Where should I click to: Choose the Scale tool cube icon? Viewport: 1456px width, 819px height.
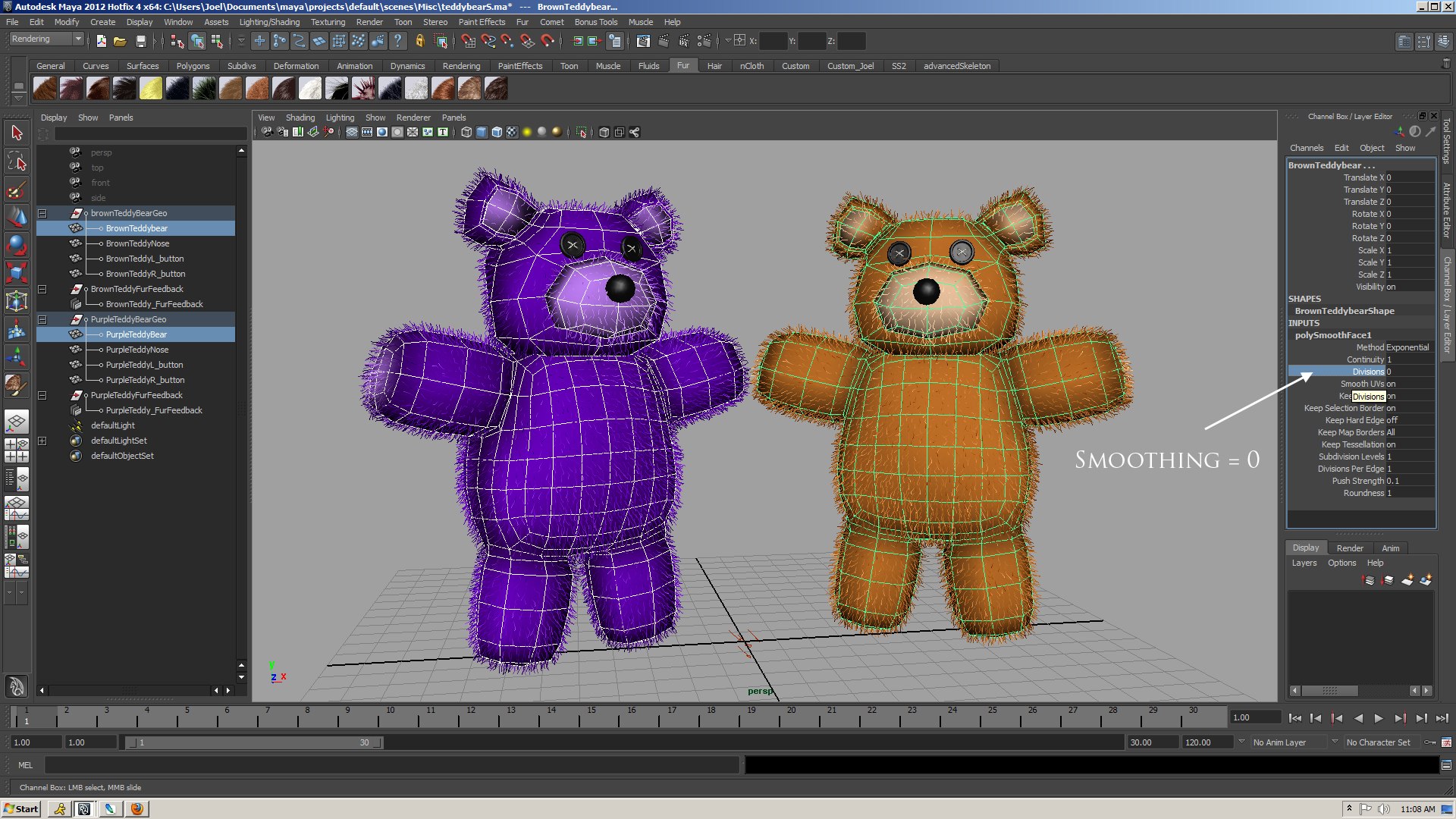[x=17, y=274]
